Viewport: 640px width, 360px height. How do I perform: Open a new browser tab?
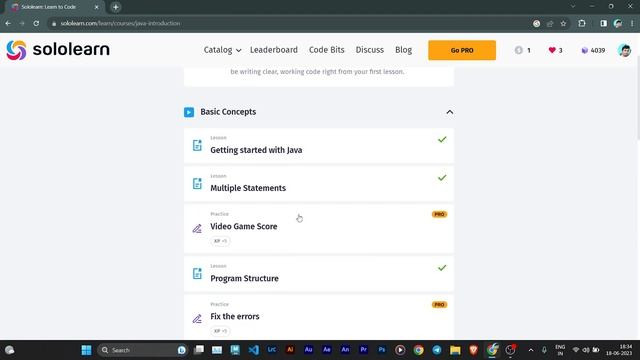tap(116, 7)
